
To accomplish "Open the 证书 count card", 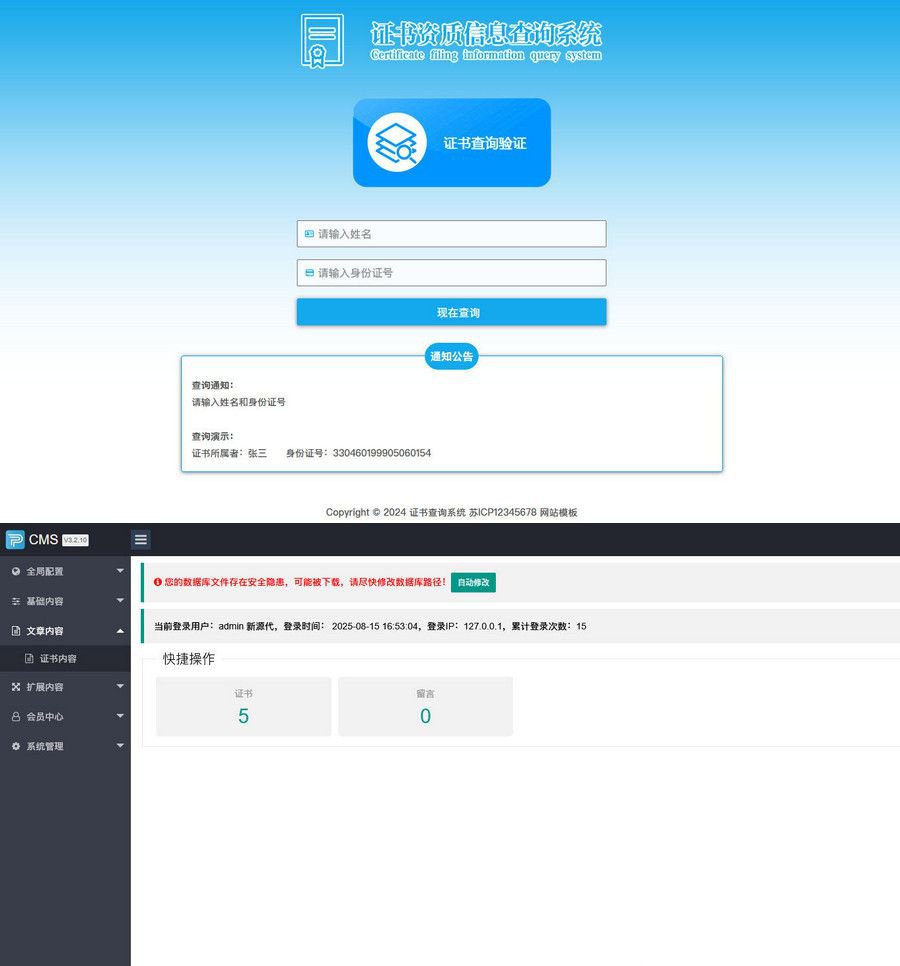I will click(243, 707).
